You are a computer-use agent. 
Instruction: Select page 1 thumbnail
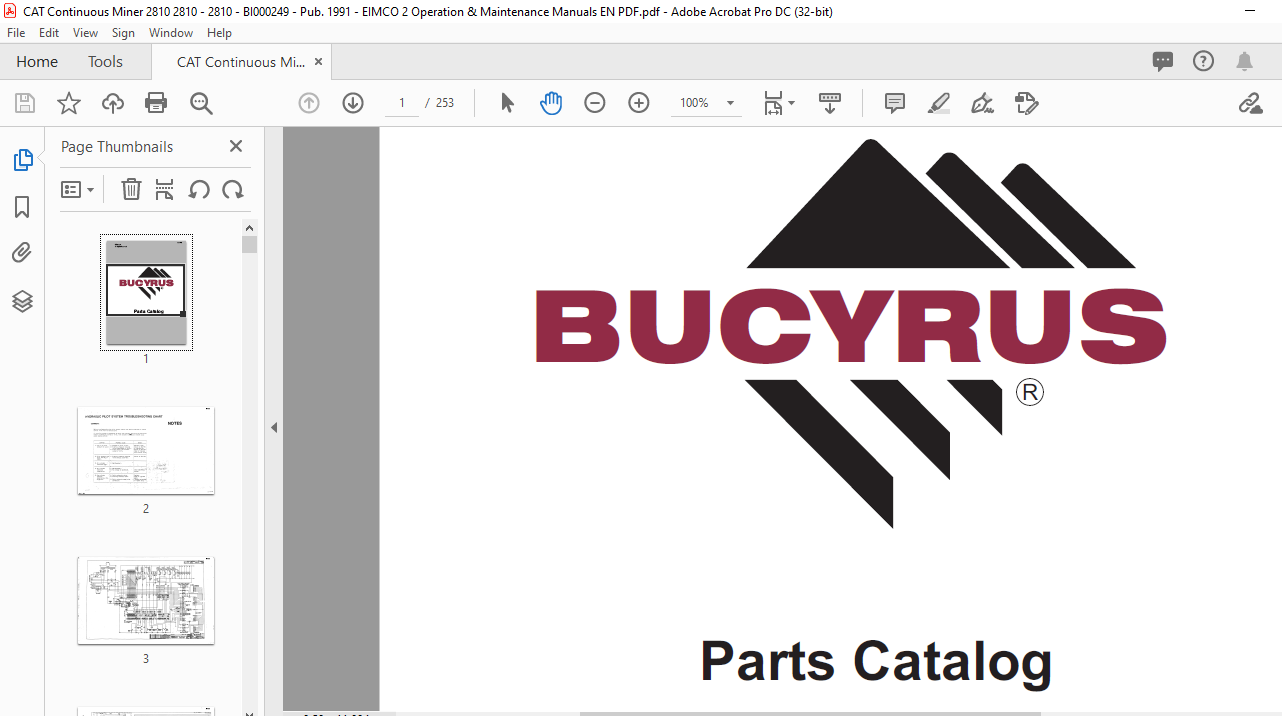(146, 291)
